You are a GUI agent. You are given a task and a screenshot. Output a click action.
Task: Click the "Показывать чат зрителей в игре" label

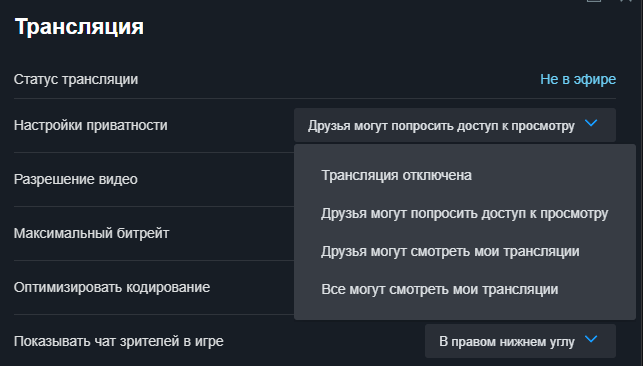coord(119,341)
